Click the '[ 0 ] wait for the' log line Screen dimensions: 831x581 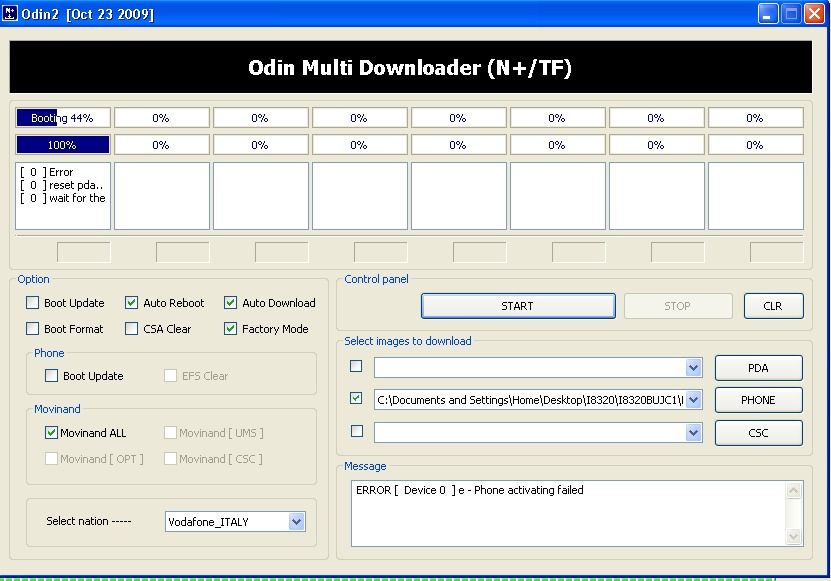coord(63,198)
